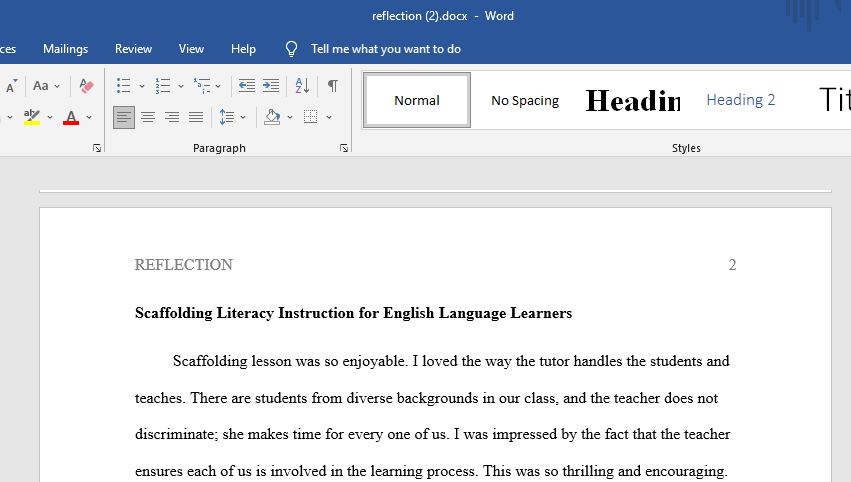Image resolution: width=851 pixels, height=482 pixels.
Task: Open the Review ribbon tab
Action: click(134, 49)
